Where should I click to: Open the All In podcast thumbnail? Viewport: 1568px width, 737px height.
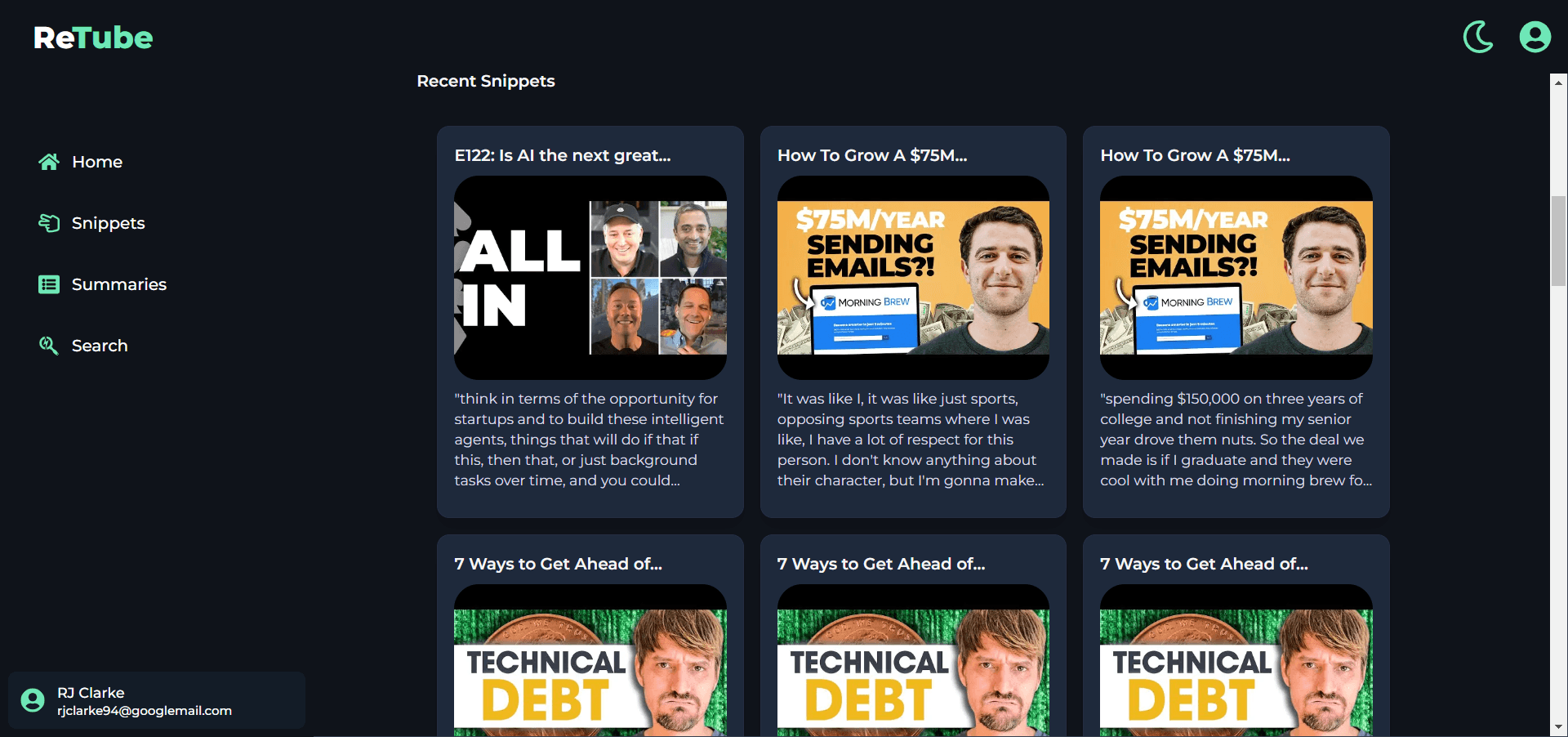[590, 278]
